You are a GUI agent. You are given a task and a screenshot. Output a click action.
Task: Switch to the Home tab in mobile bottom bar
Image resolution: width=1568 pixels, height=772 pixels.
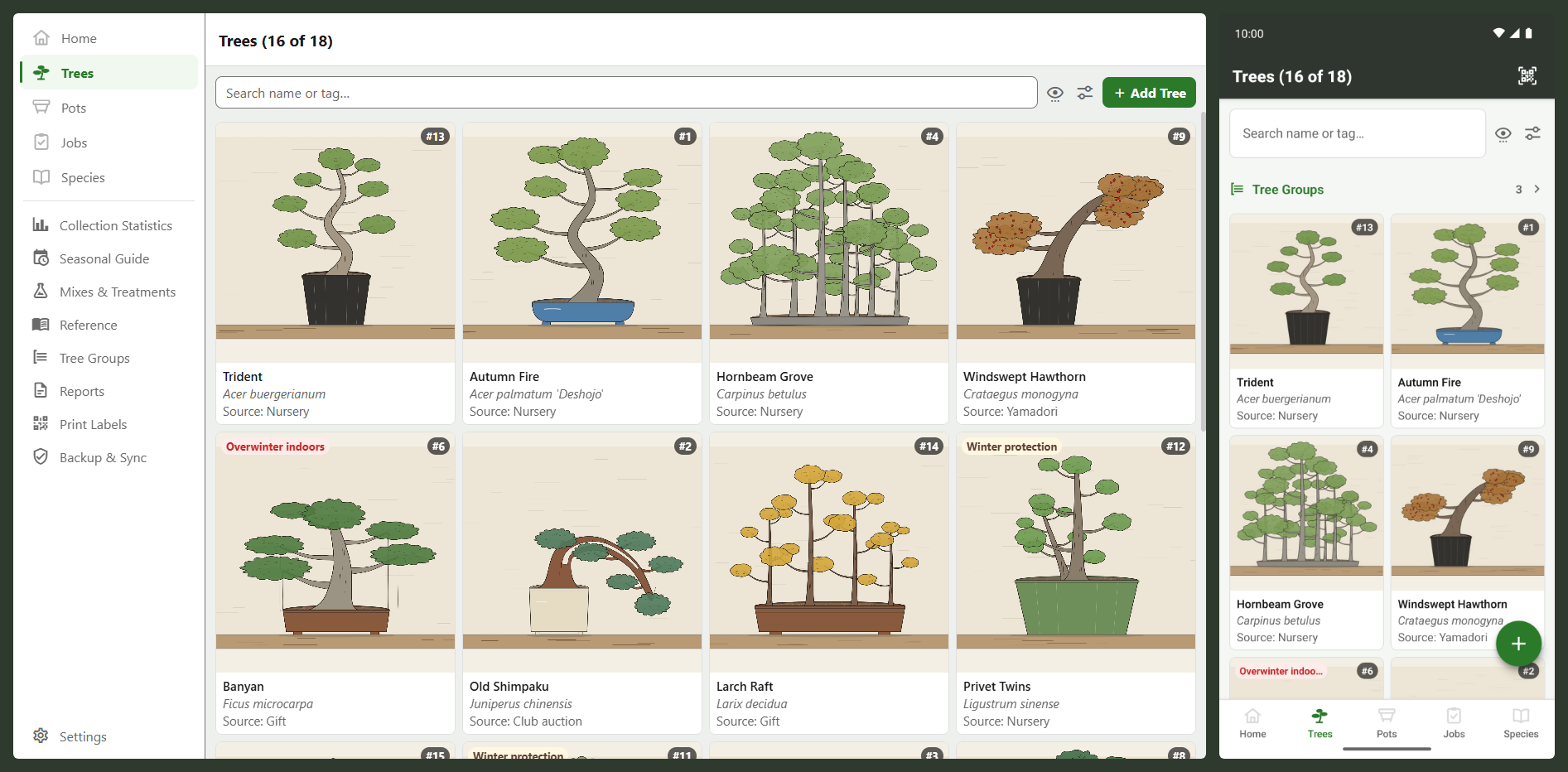(1252, 723)
